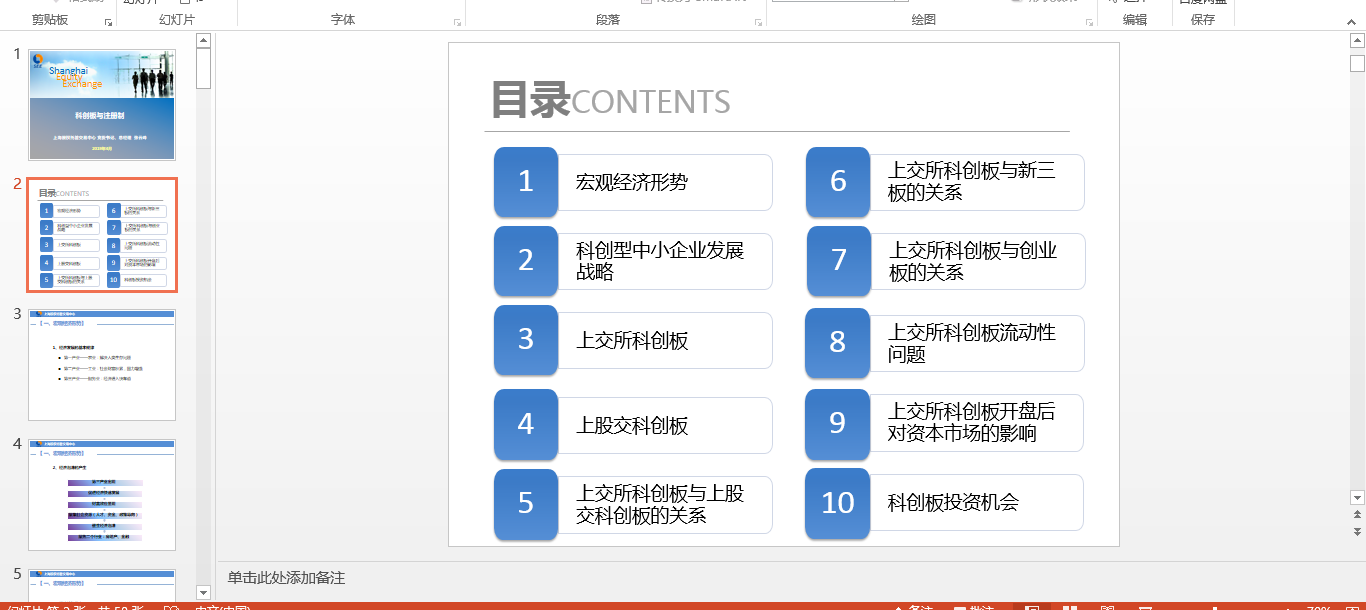
Task: Go to previous slide using double-up arrow
Action: coord(1357,515)
